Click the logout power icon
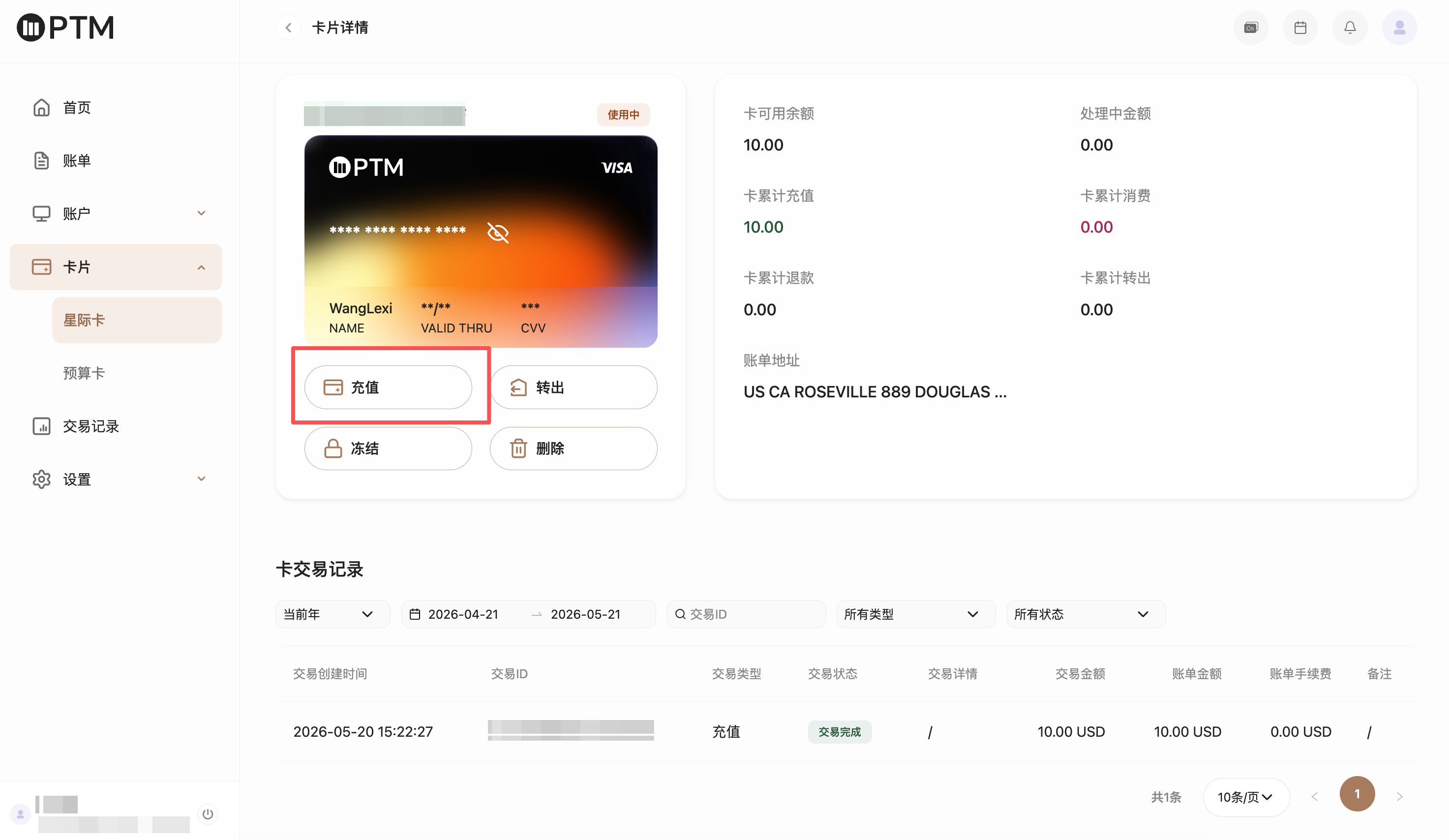The width and height of the screenshot is (1449, 840). 208,813
